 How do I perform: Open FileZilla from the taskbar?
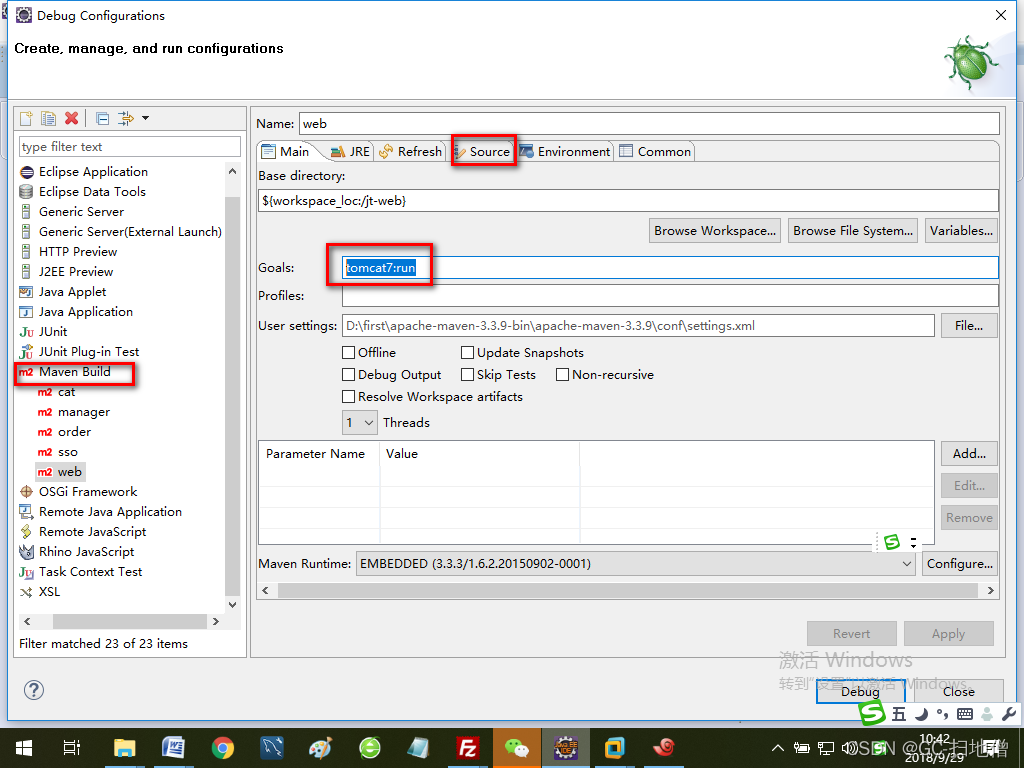point(468,748)
